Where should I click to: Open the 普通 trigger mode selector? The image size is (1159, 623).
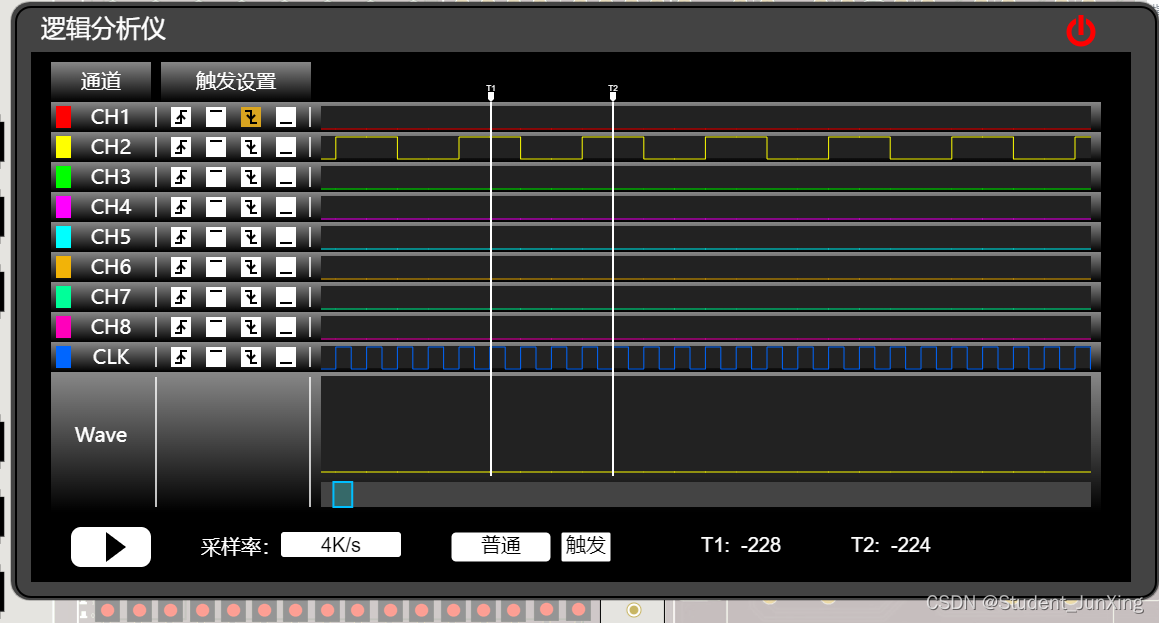click(x=501, y=546)
